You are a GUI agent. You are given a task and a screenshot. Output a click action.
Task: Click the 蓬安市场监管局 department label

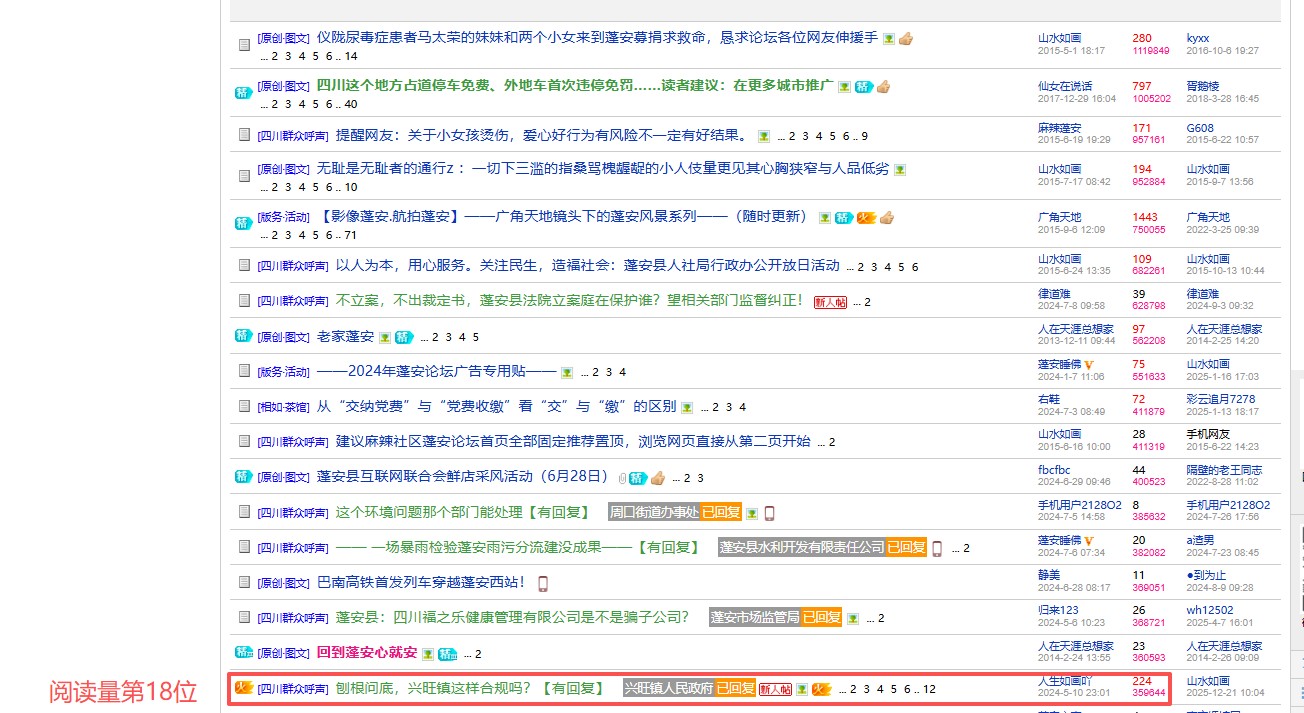pos(755,618)
